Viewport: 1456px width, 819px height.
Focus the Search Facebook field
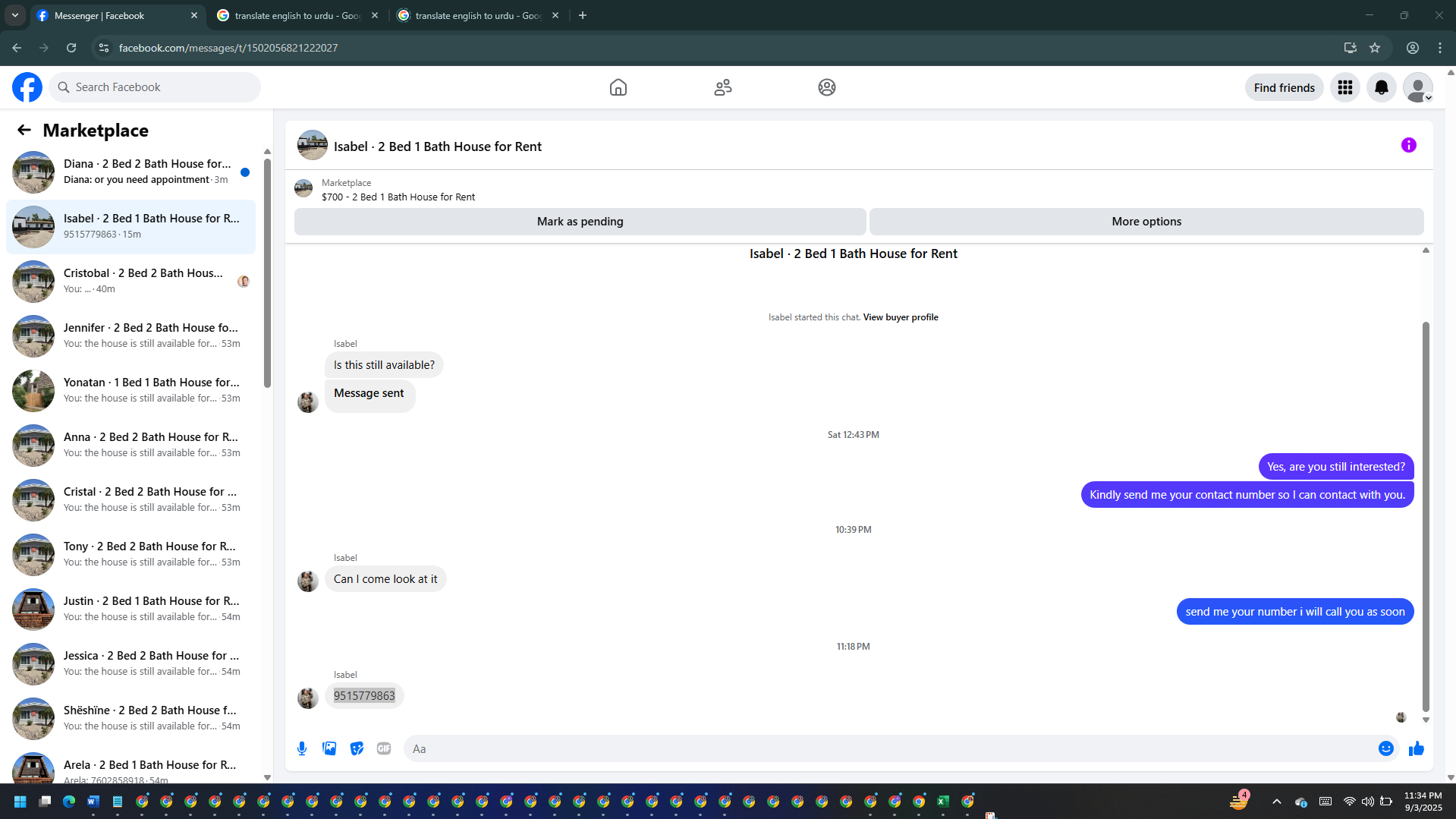[155, 87]
